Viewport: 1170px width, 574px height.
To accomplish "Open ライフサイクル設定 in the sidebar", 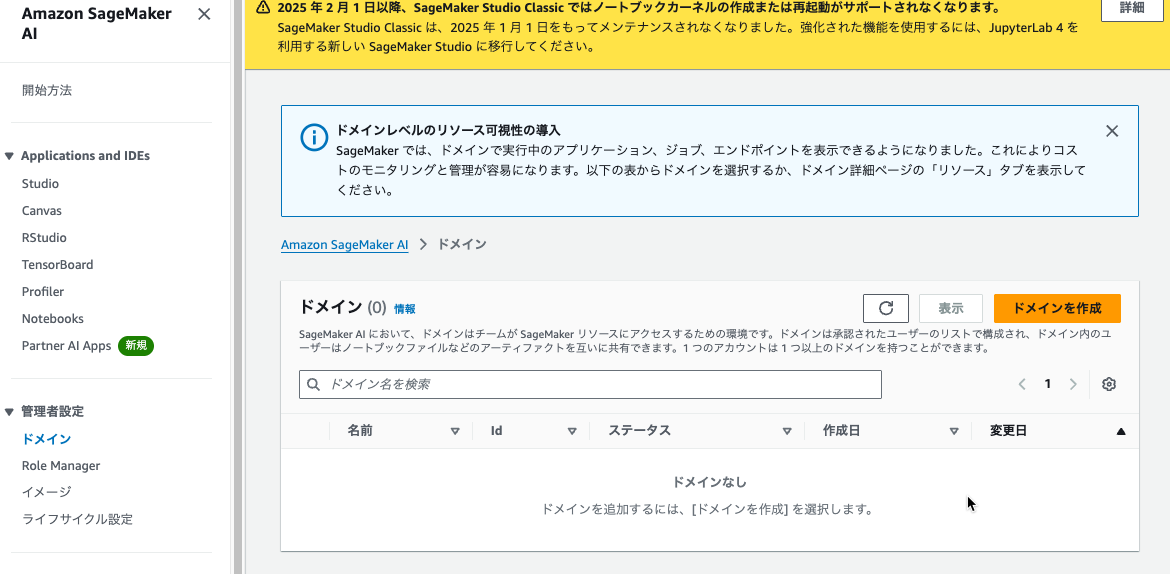I will 78,519.
